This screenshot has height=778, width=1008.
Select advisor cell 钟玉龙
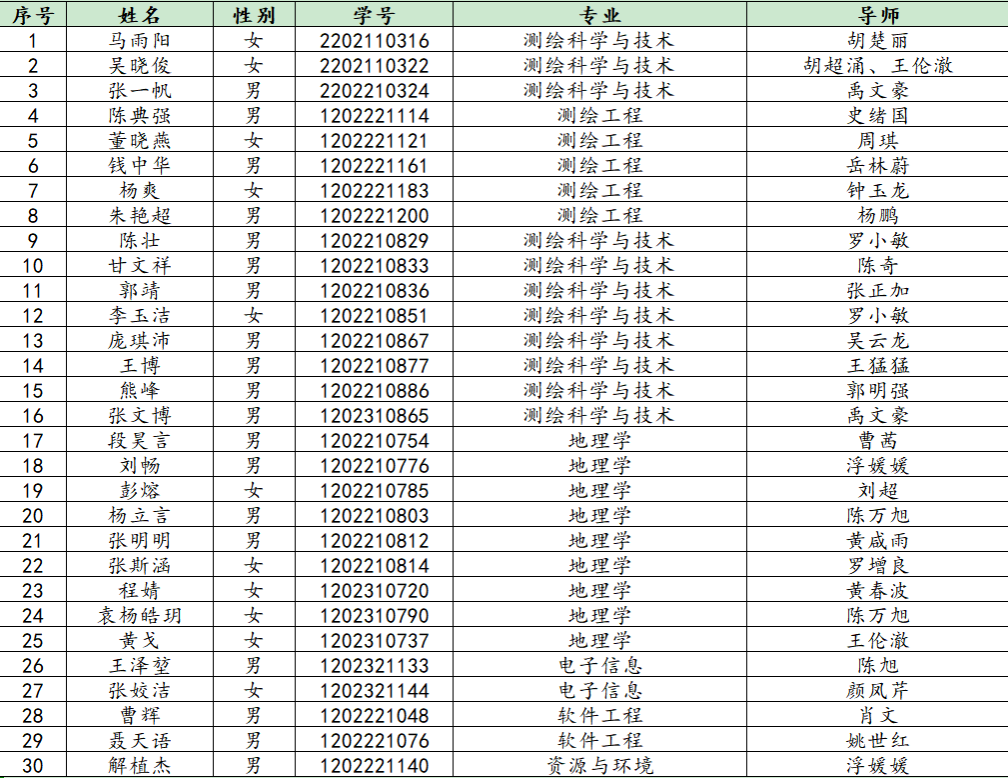878,191
